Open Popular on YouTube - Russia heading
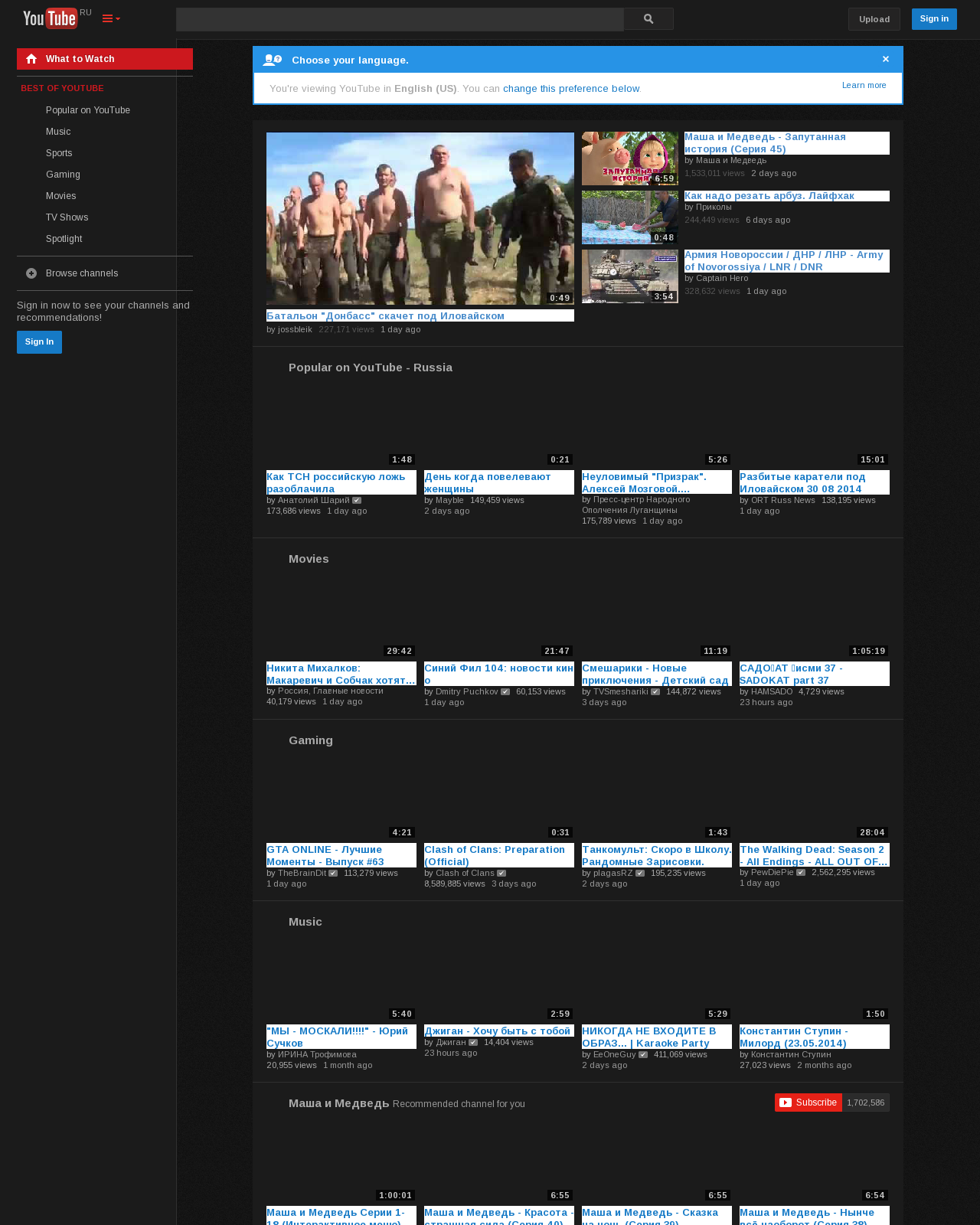 (x=371, y=367)
